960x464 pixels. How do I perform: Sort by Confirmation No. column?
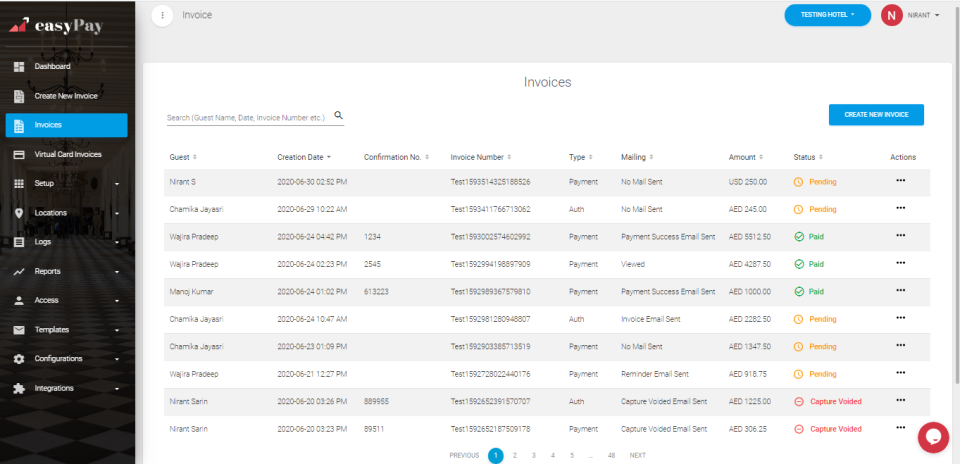396,157
